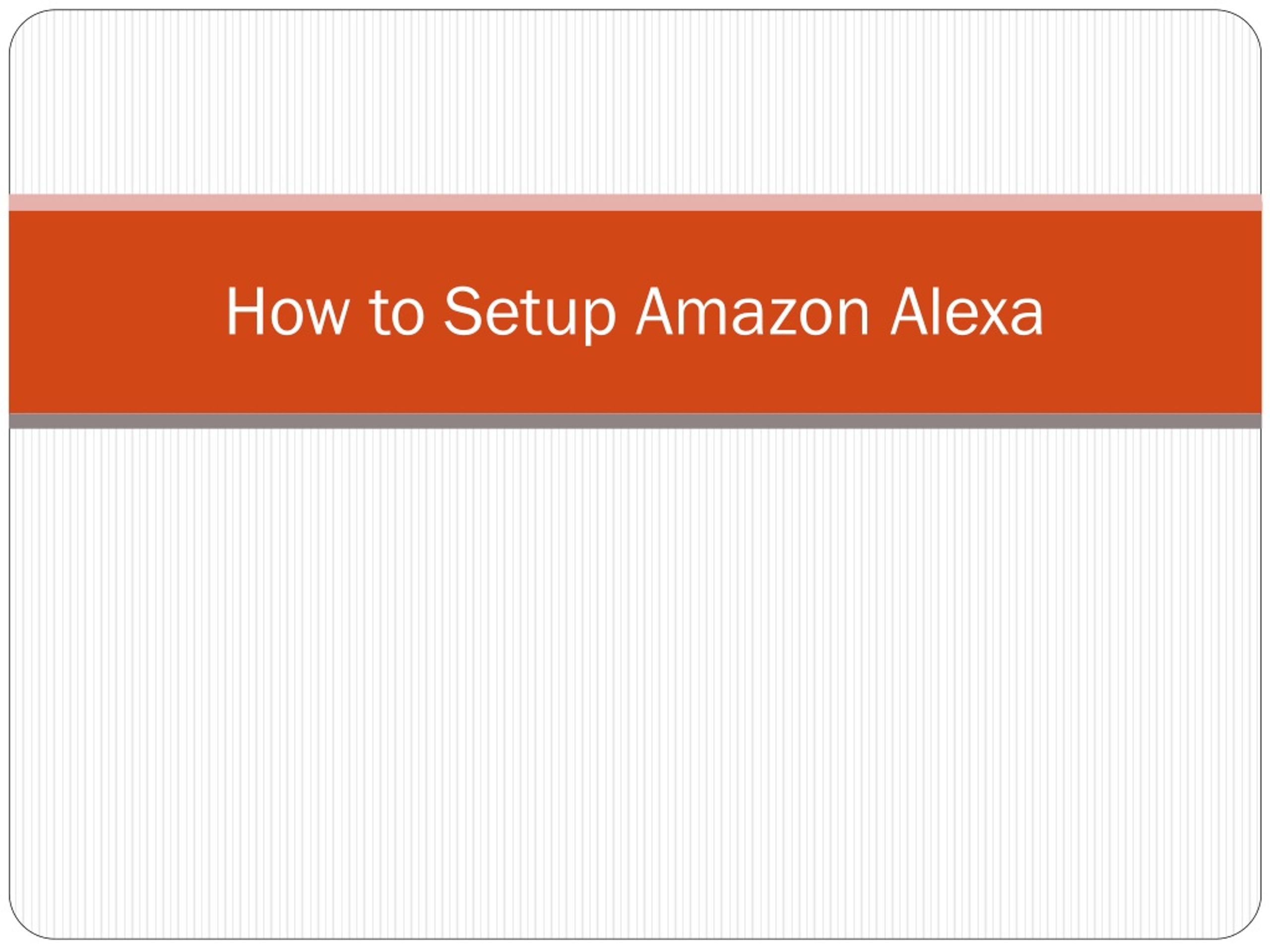Viewport: 1270px width, 952px height.
Task: Click the orange area below the title text
Action: click(x=635, y=380)
